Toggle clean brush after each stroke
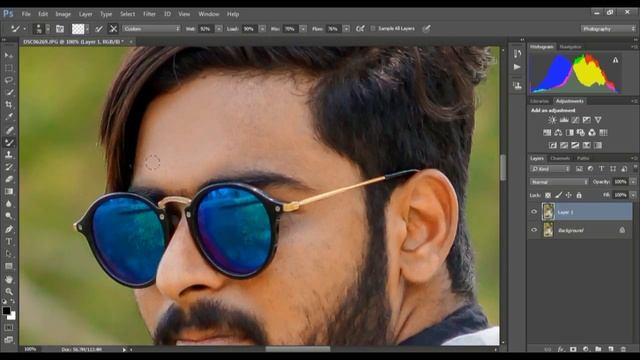The height and width of the screenshot is (360, 640). (113, 29)
